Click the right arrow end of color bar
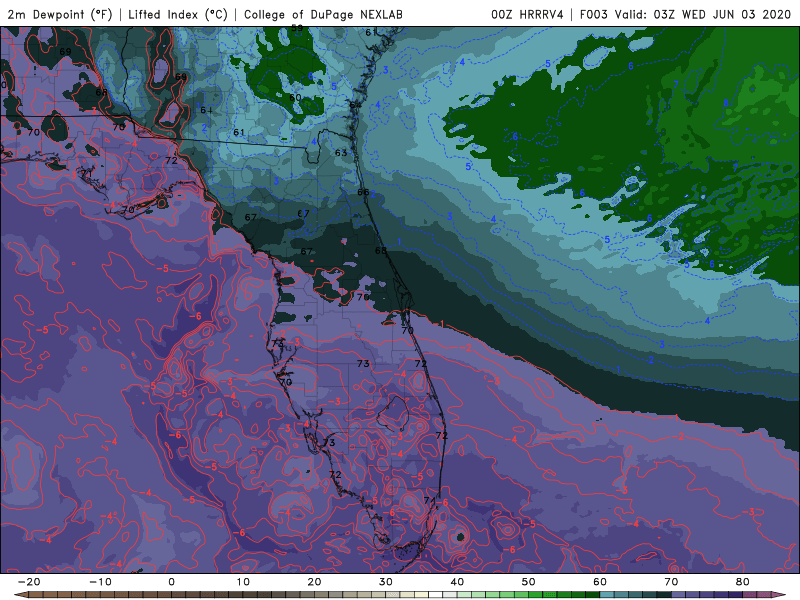 (x=779, y=595)
